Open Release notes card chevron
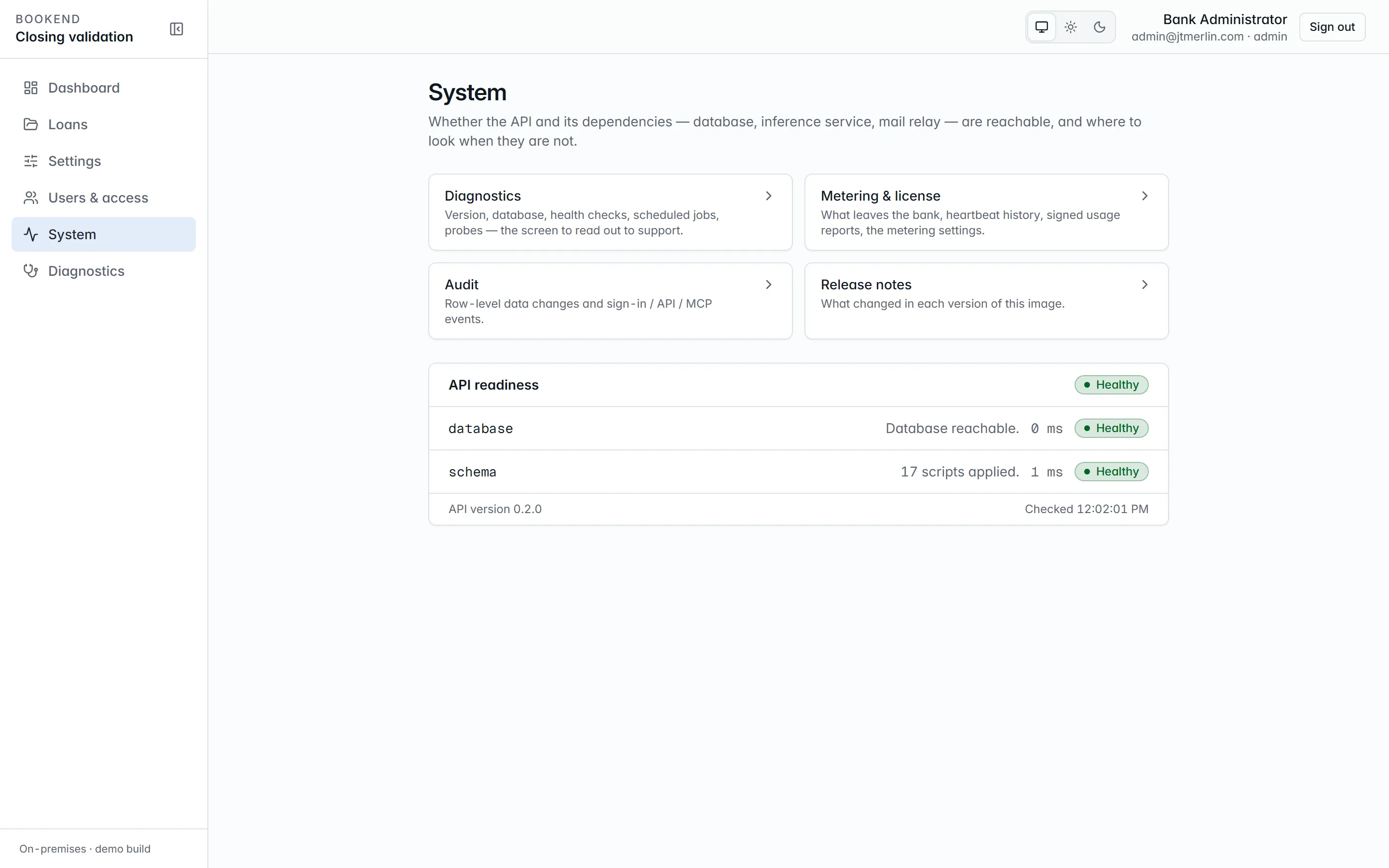1389x868 pixels. 1144,285
